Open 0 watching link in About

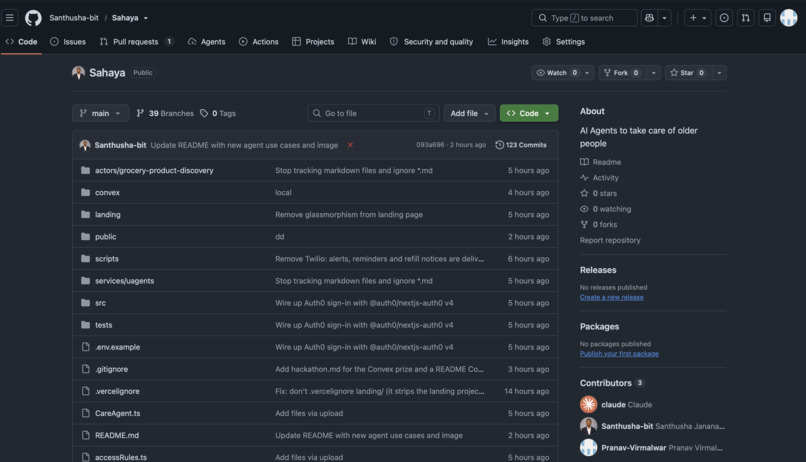point(606,209)
